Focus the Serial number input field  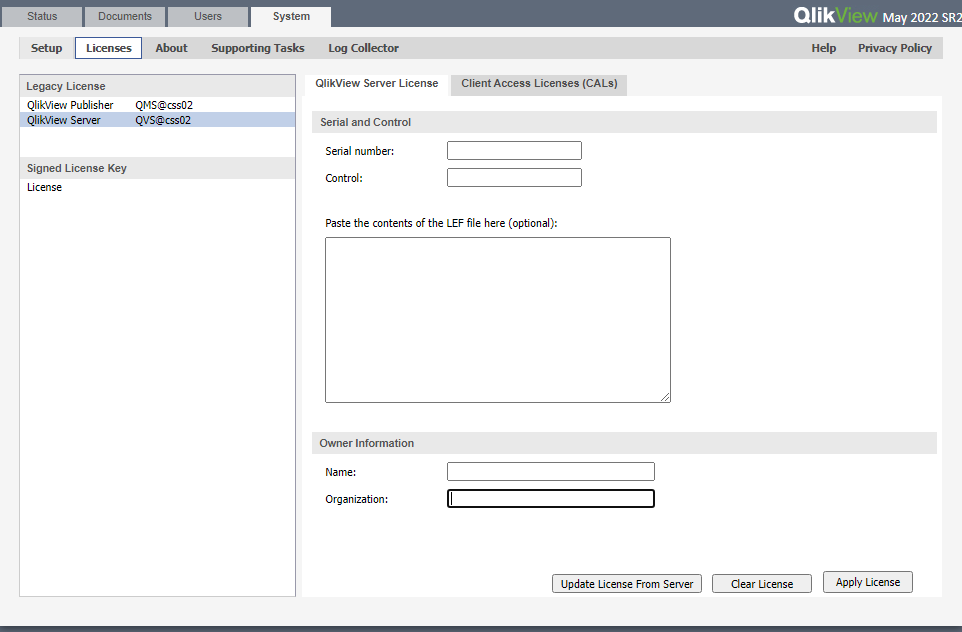pyautogui.click(x=514, y=150)
